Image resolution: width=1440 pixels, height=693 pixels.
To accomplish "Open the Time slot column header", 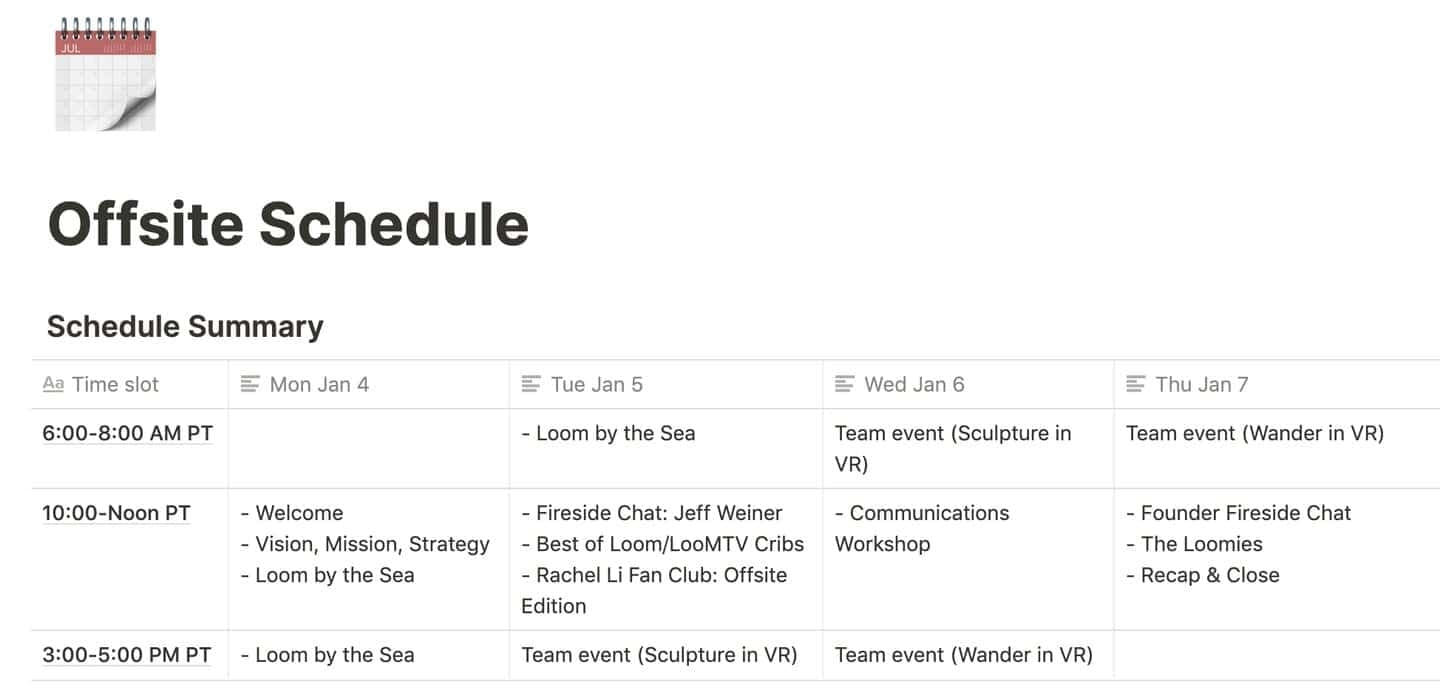I will coord(115,385).
